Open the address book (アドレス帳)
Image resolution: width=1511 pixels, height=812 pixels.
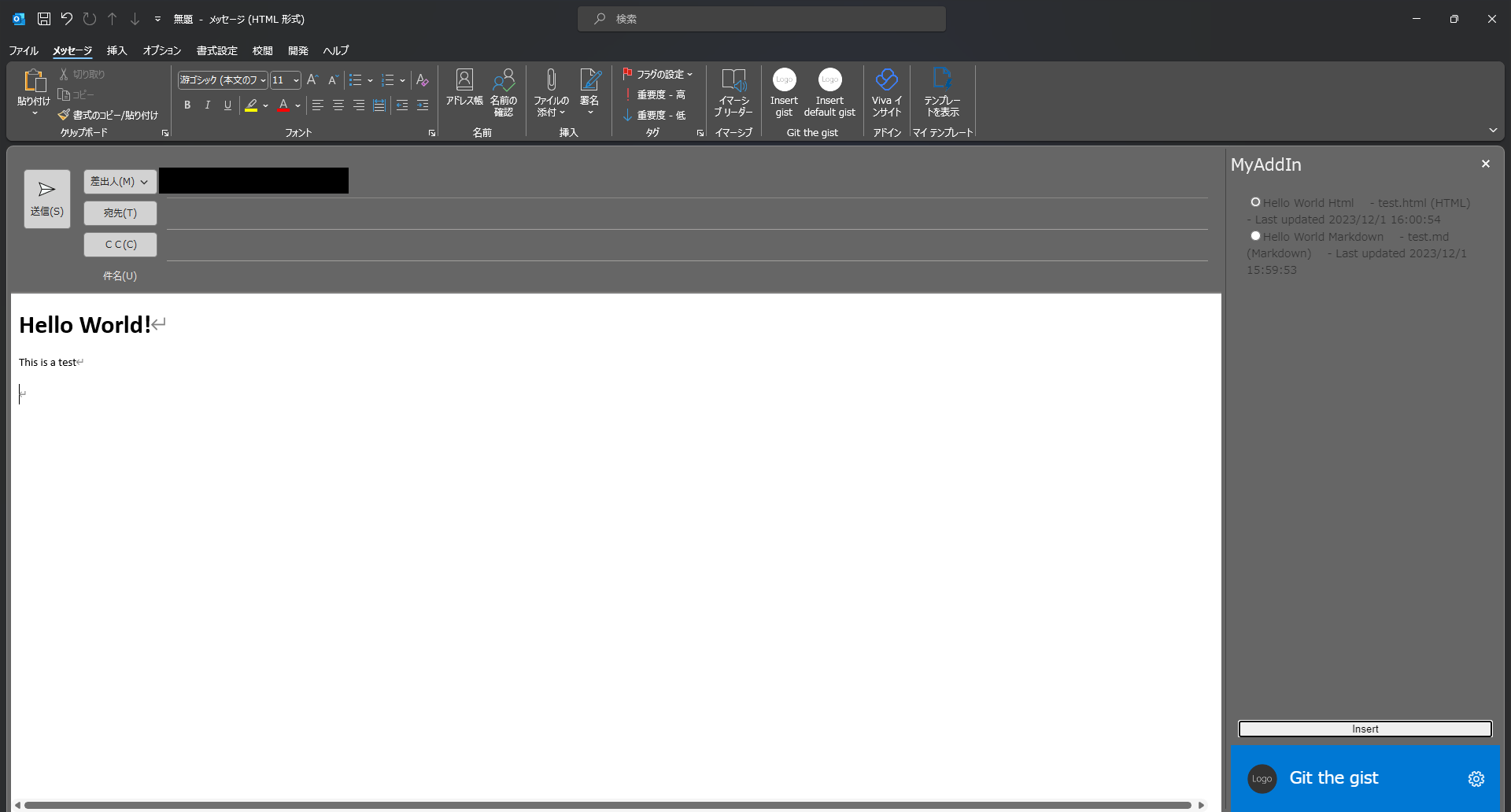click(x=464, y=87)
